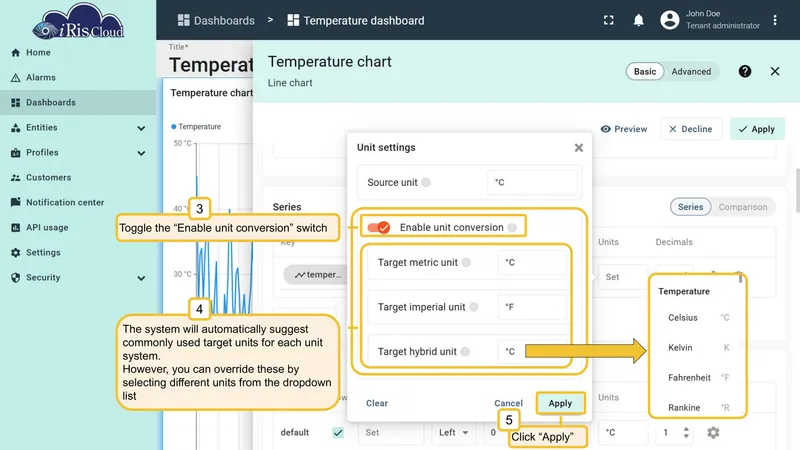The height and width of the screenshot is (450, 800).
Task: Click the Settings gear icon in sidebar
Action: point(15,253)
